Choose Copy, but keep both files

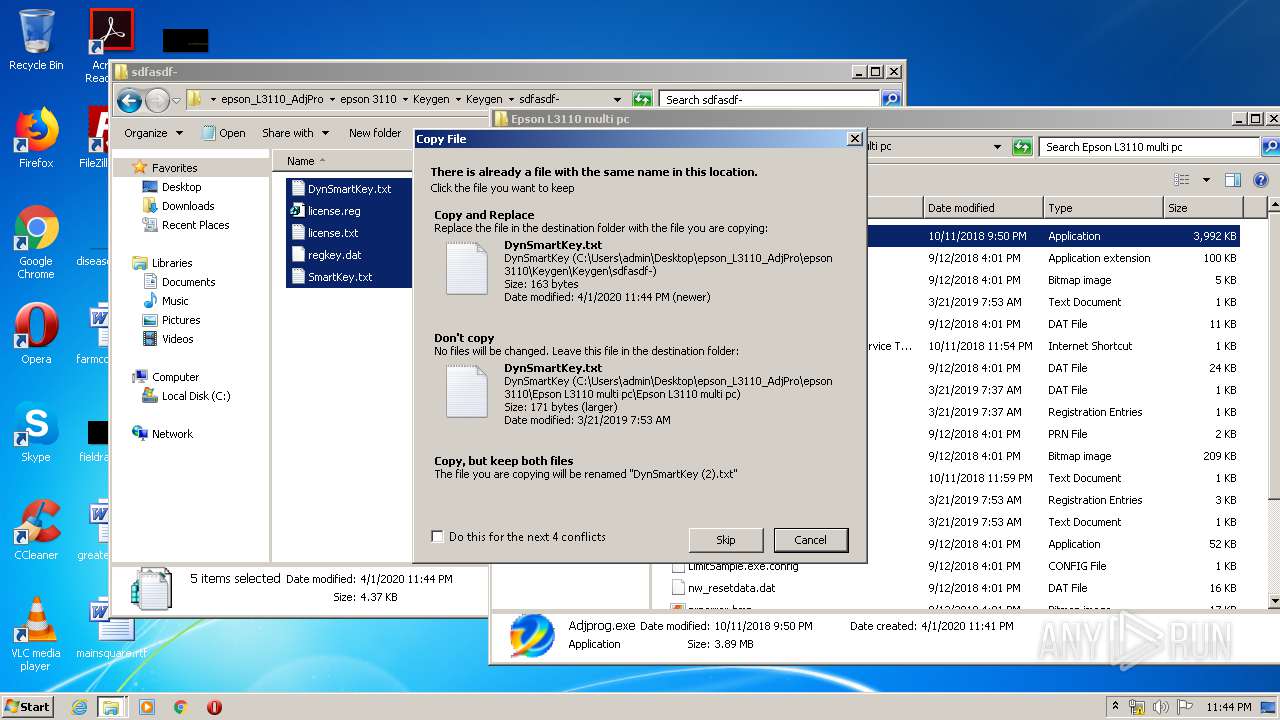[x=638, y=467]
